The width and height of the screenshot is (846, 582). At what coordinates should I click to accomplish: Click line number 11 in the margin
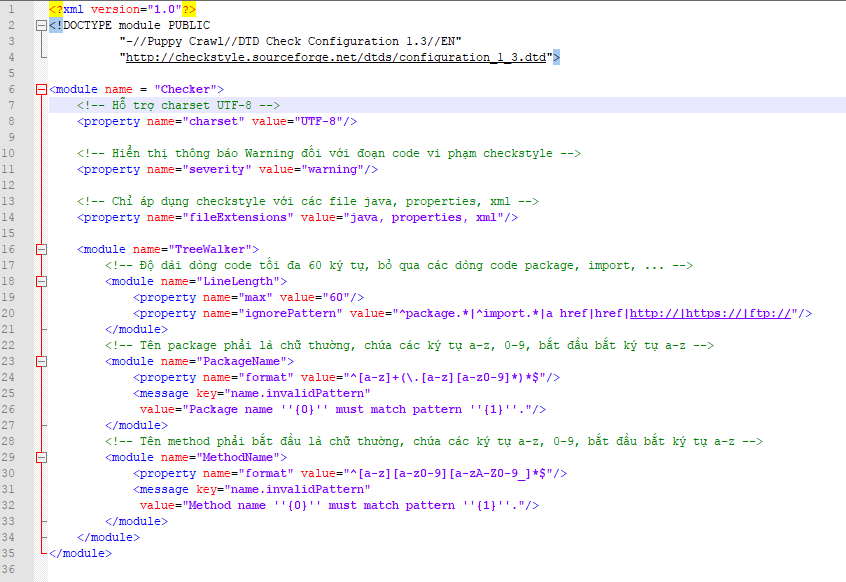click(13, 169)
